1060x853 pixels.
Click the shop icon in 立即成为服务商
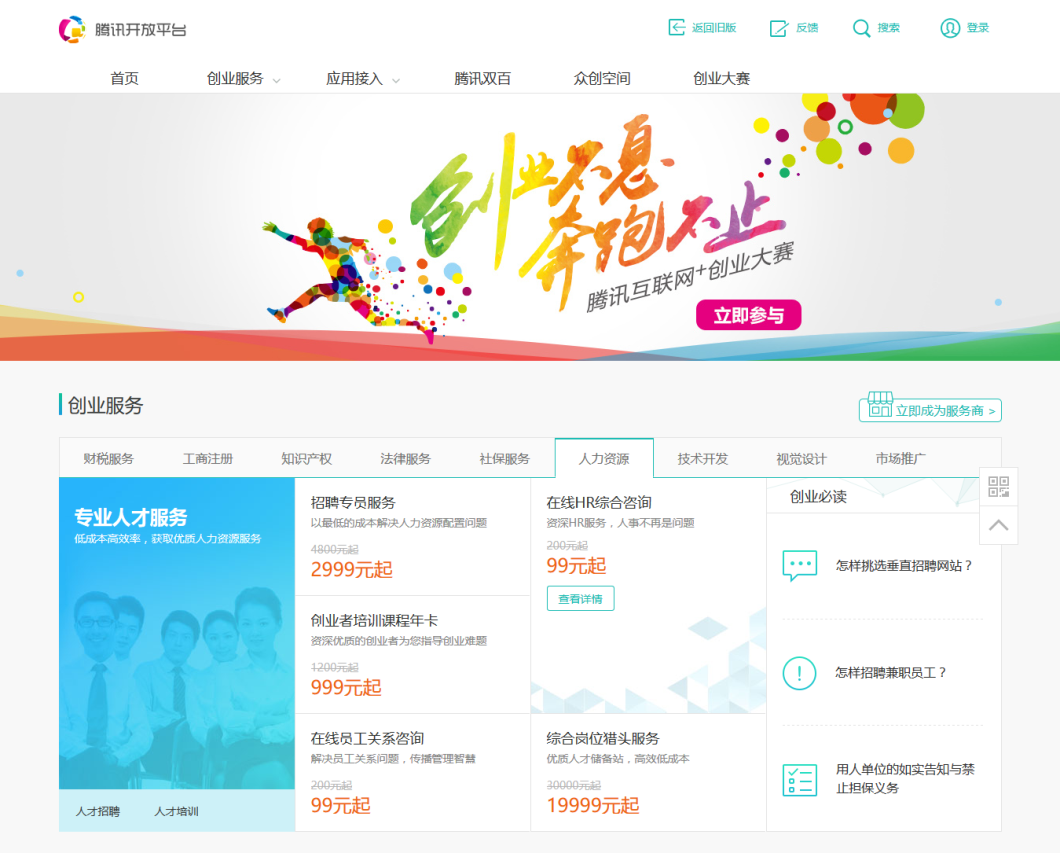[x=880, y=404]
